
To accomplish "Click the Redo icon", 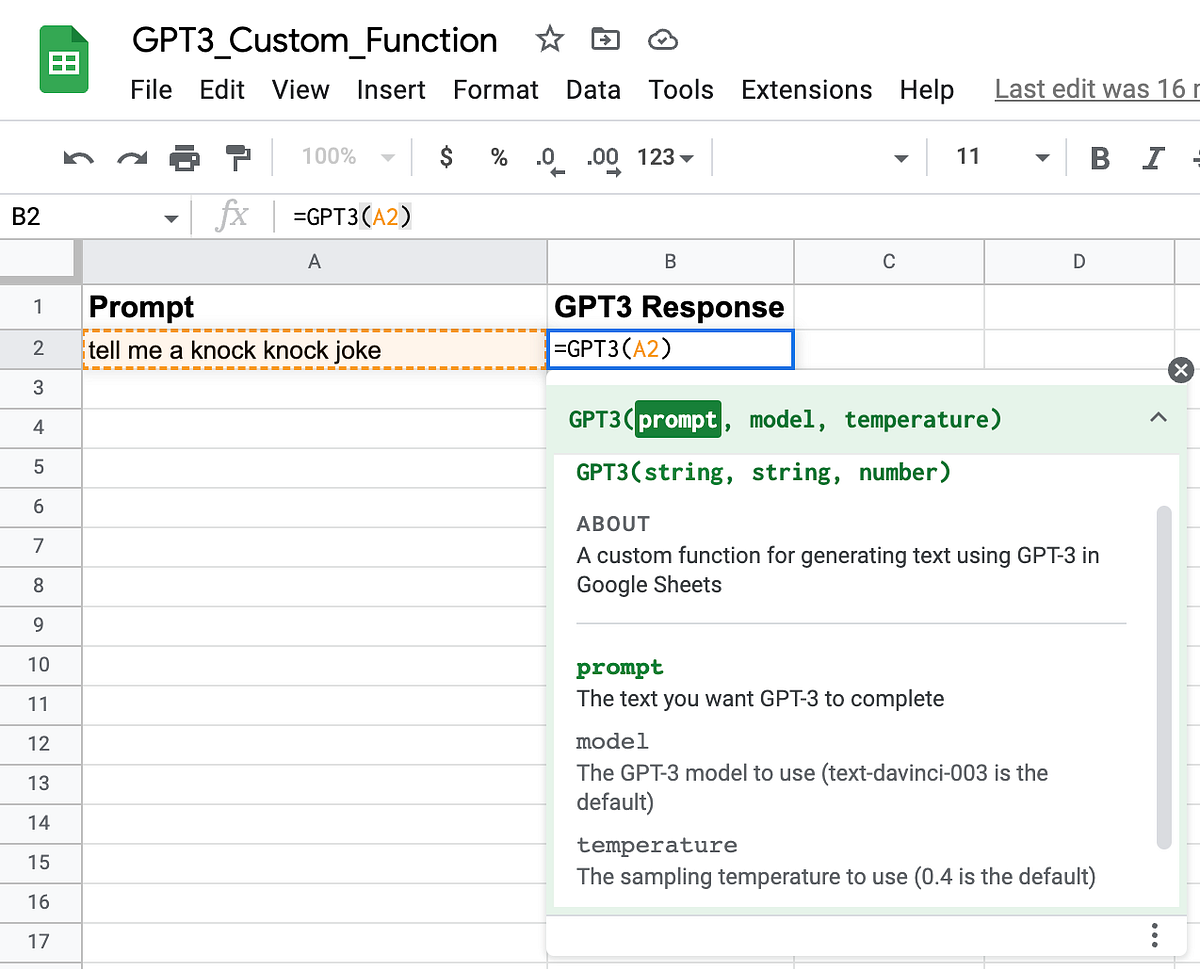I will tap(131, 157).
